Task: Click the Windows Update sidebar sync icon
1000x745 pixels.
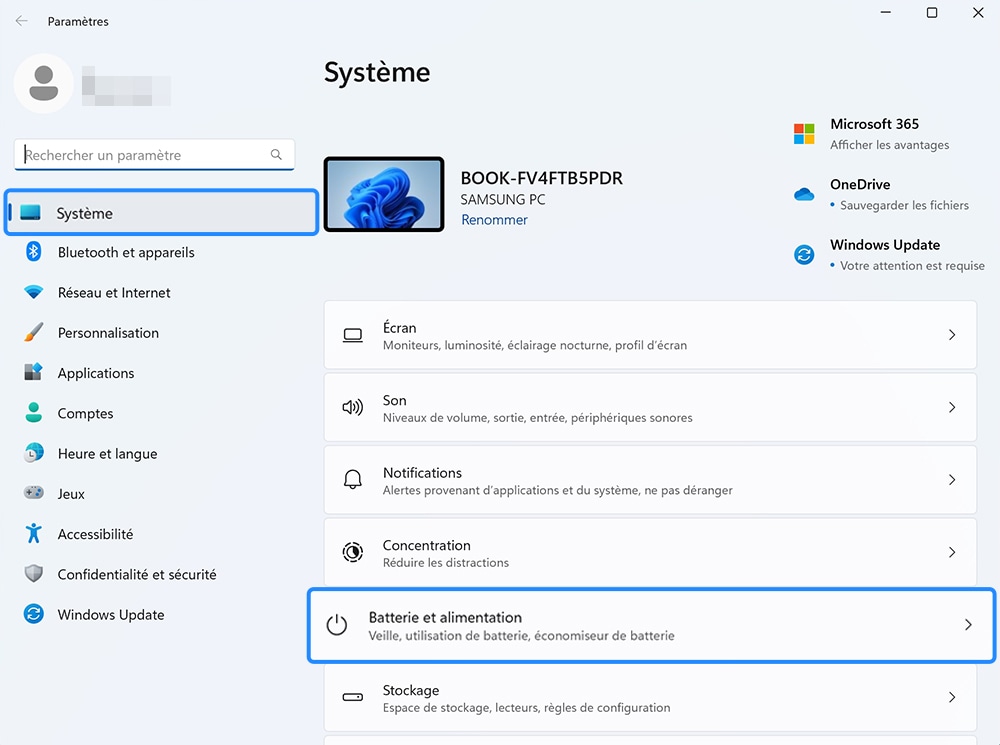Action: (x=33, y=614)
